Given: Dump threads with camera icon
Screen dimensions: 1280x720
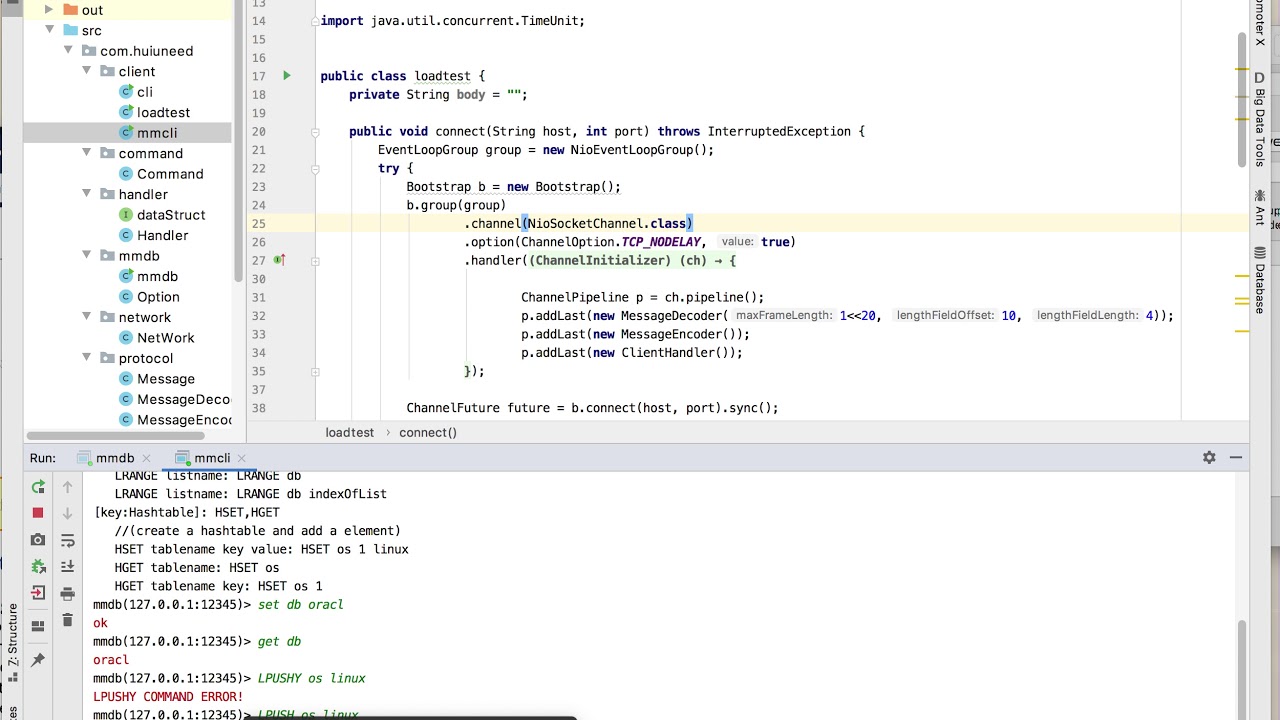Looking at the screenshot, I should click(38, 540).
